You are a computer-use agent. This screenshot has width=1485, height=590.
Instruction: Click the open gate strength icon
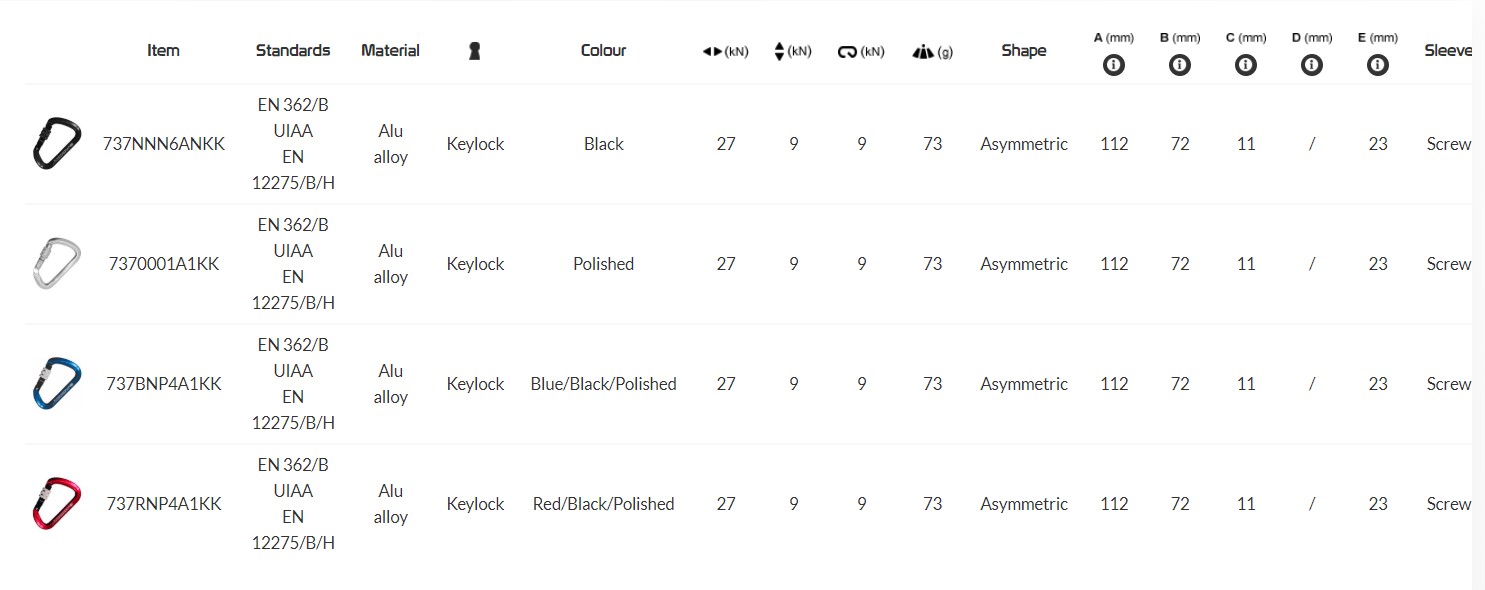(x=847, y=52)
